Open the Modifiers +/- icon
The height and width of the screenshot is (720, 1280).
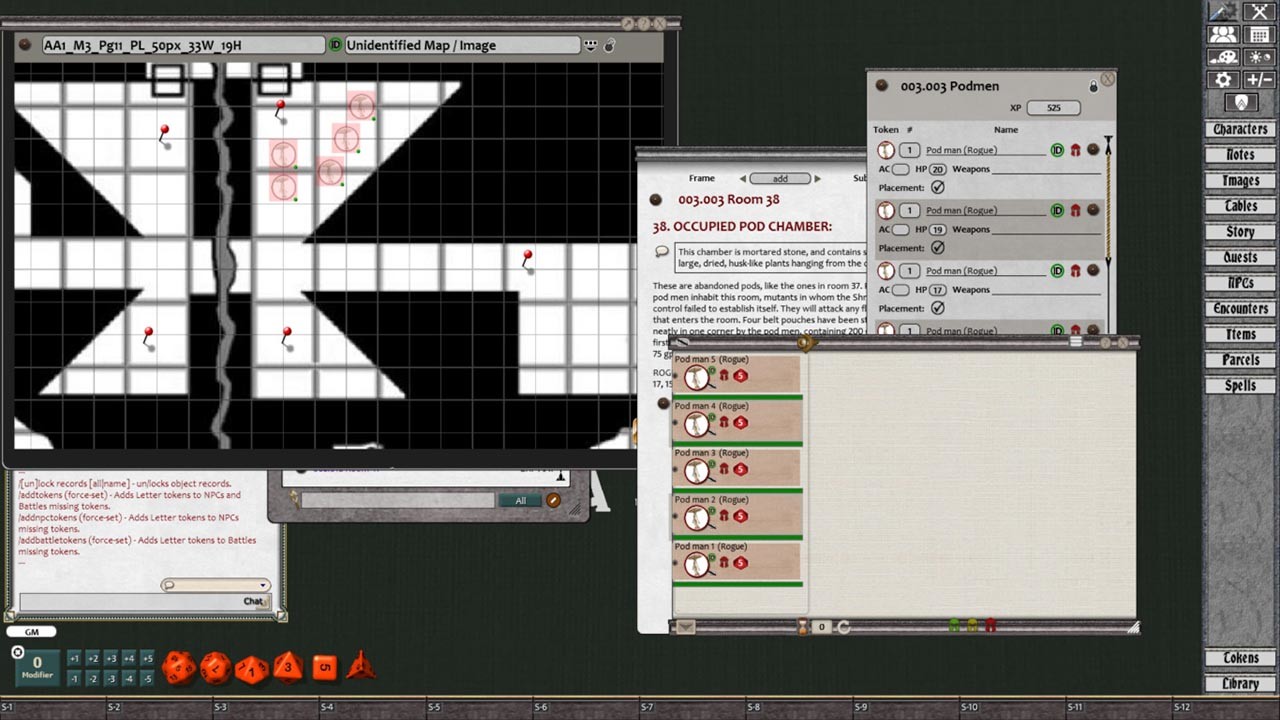(1260, 80)
